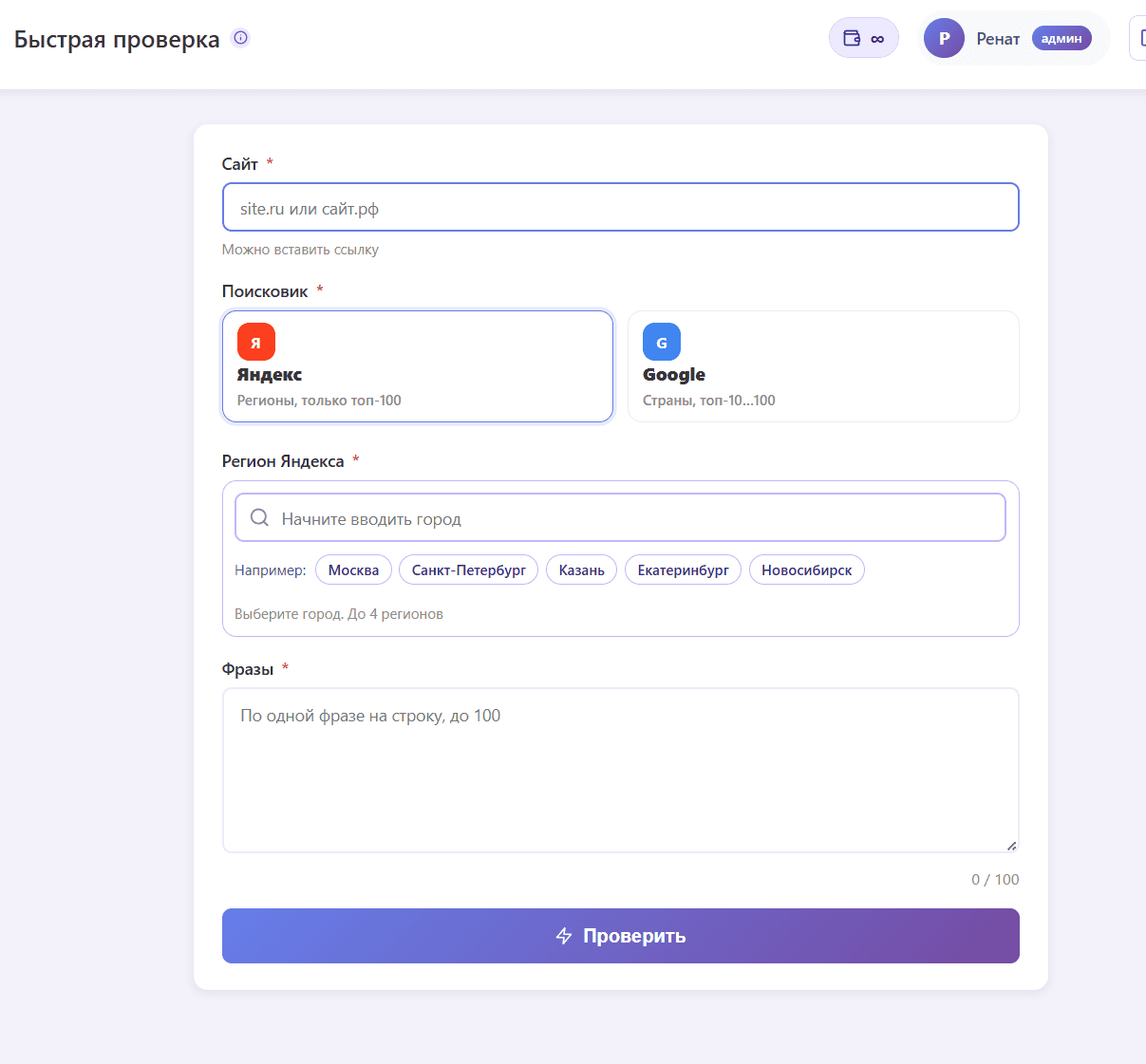This screenshot has width=1146, height=1064.
Task: Focus the Сайт input field
Action: [x=621, y=207]
